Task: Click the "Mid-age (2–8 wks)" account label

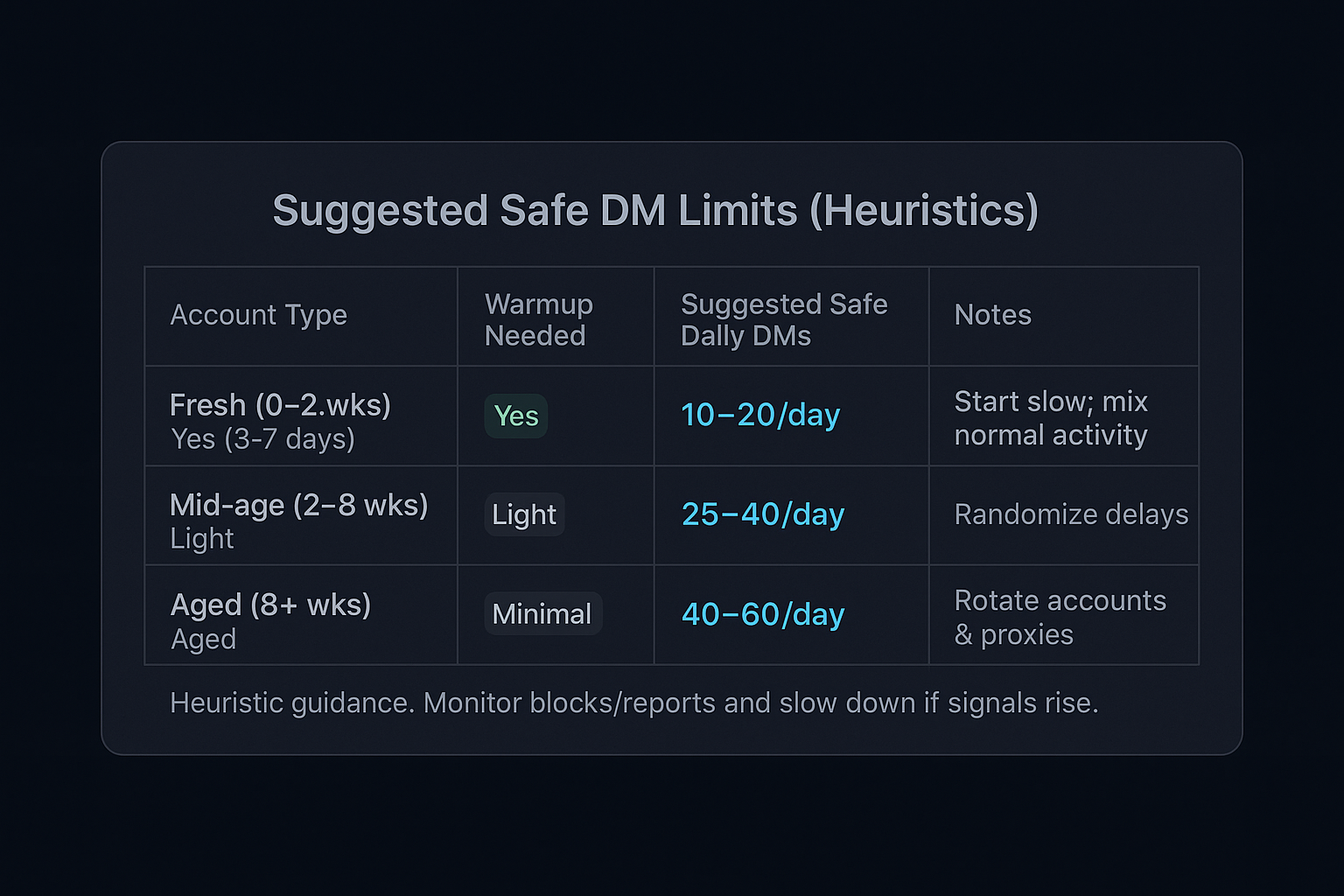Action: pos(298,505)
